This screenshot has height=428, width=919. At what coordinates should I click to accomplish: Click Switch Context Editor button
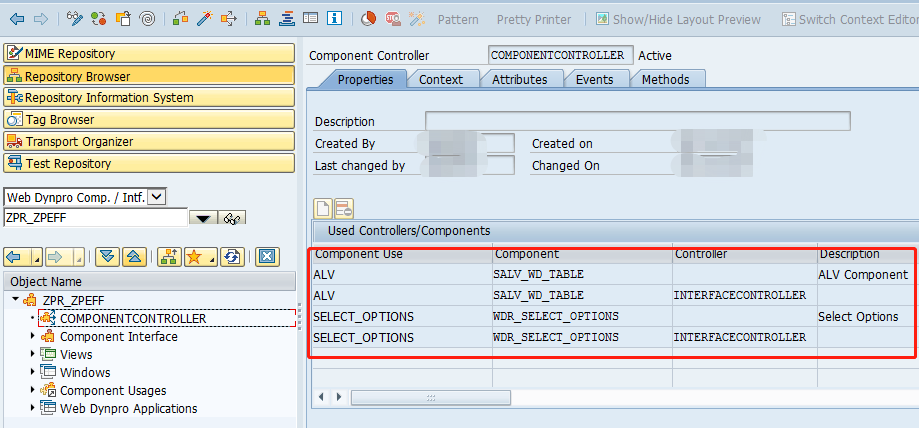pos(850,20)
